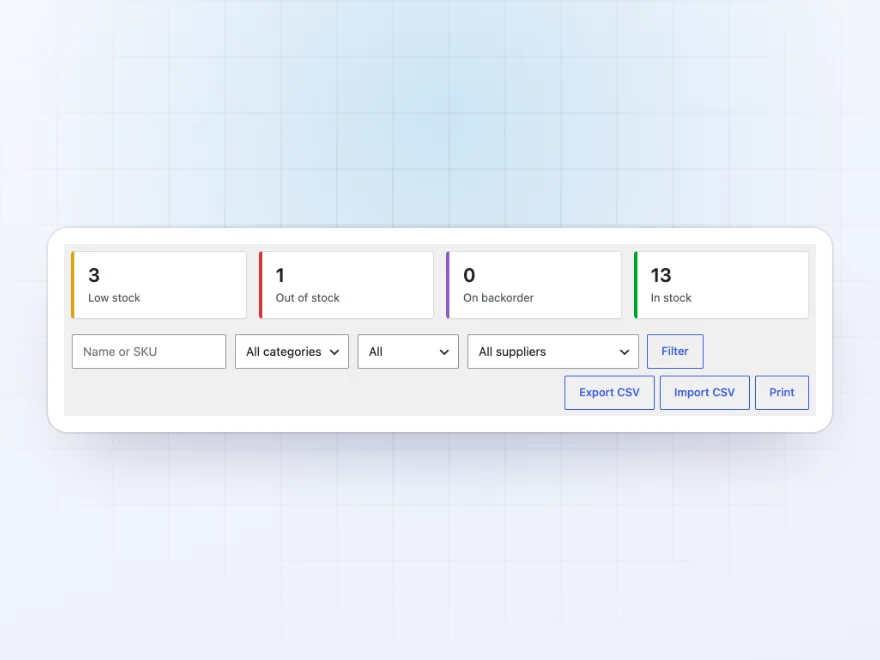The height and width of the screenshot is (660, 880).
Task: Expand the All suppliers dropdown
Action: coord(553,352)
